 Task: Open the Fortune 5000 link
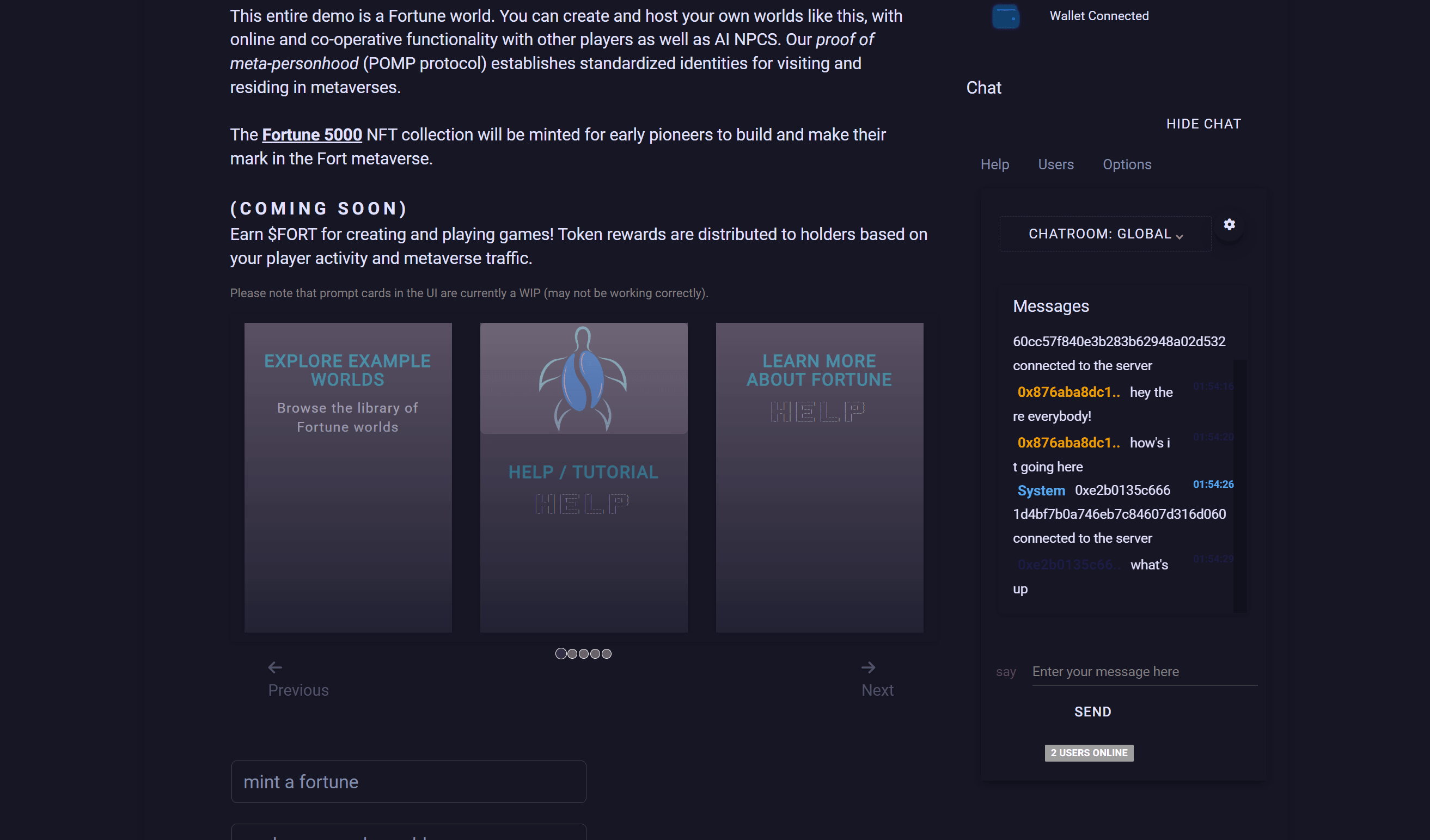(x=311, y=134)
